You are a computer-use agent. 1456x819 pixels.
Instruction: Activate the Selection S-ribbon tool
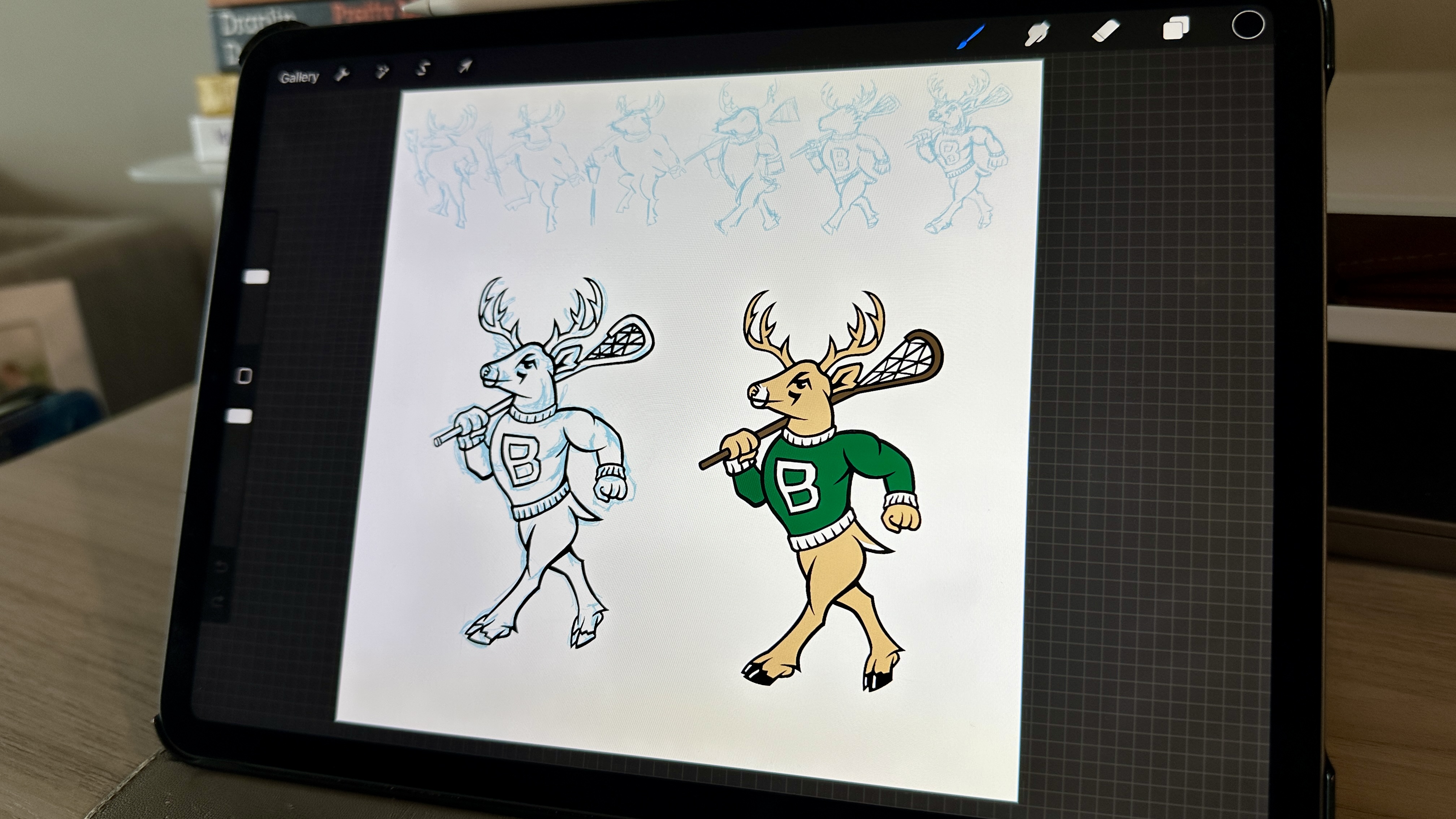(x=423, y=69)
